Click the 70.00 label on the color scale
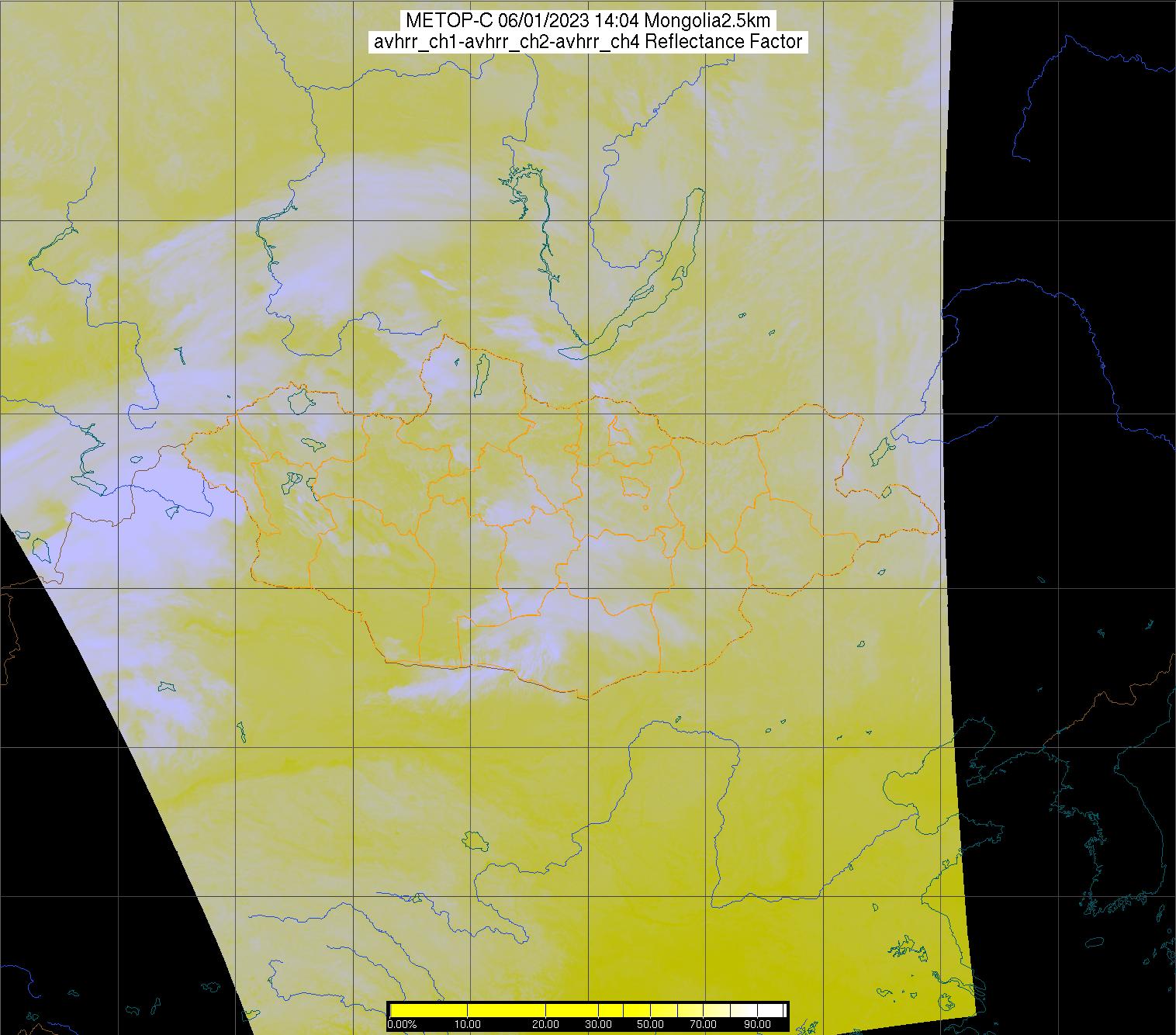The image size is (1176, 1035). [x=703, y=1025]
